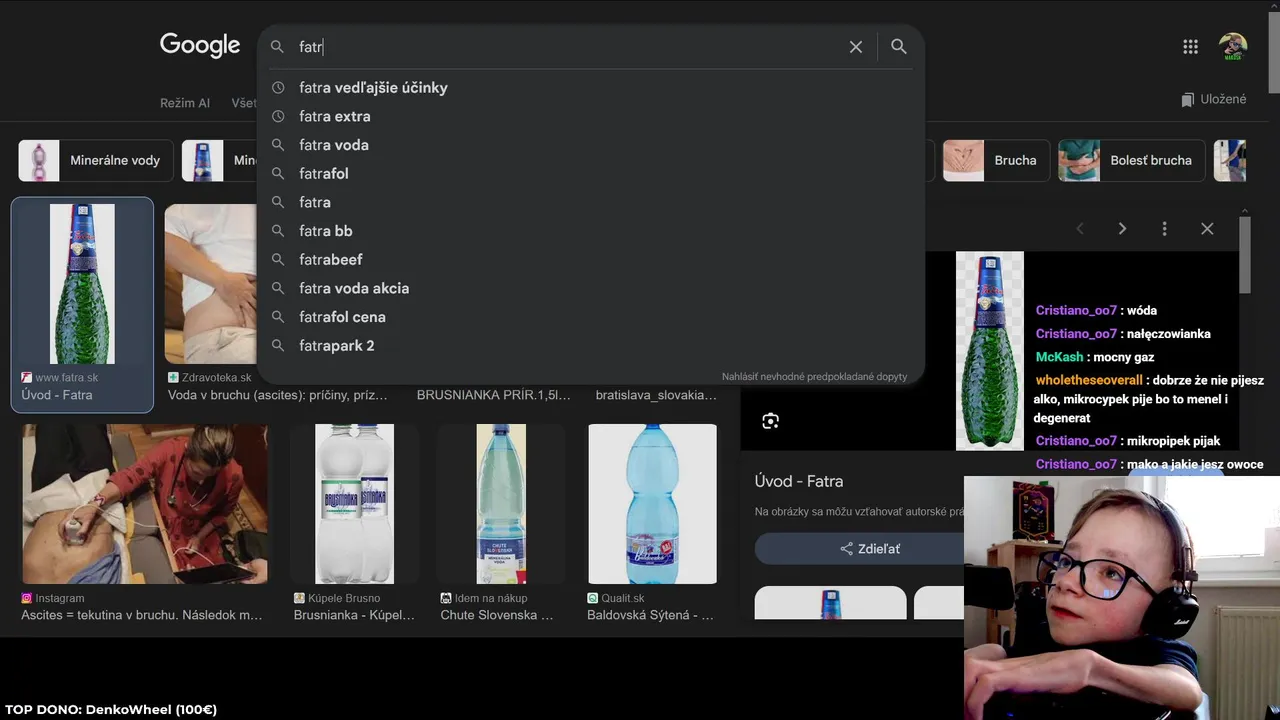Select suggestion fatra extra

click(x=590, y=116)
